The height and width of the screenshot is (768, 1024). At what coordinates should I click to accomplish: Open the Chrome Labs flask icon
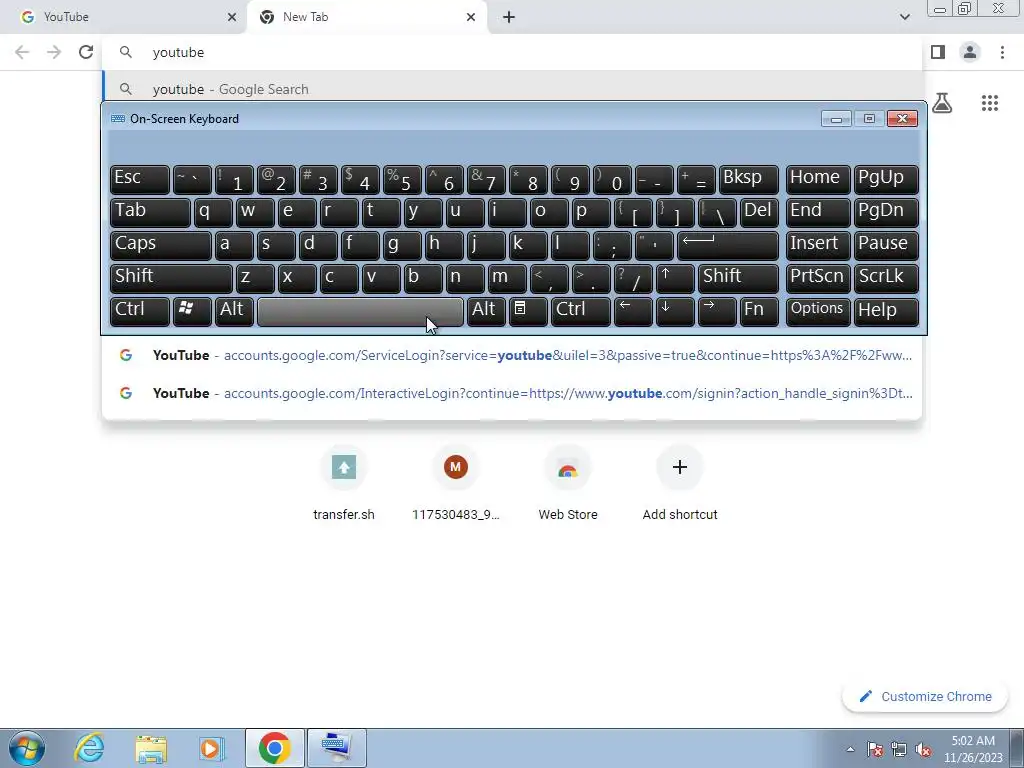(942, 103)
